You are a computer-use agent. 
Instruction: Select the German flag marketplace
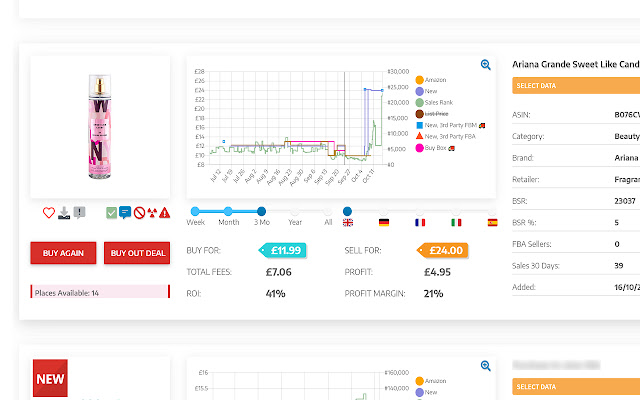pos(384,222)
